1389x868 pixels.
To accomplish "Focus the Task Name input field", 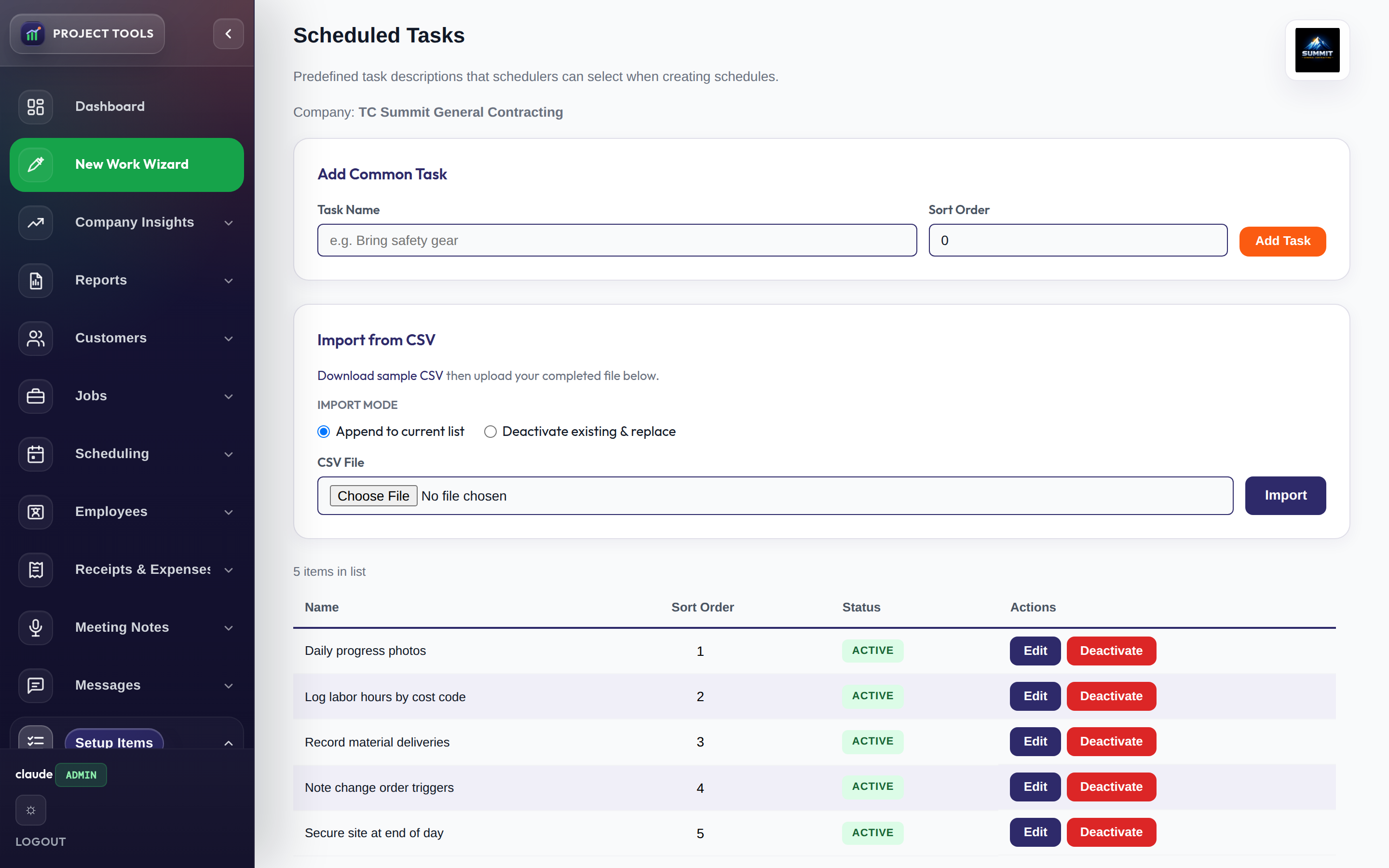I will click(x=617, y=241).
